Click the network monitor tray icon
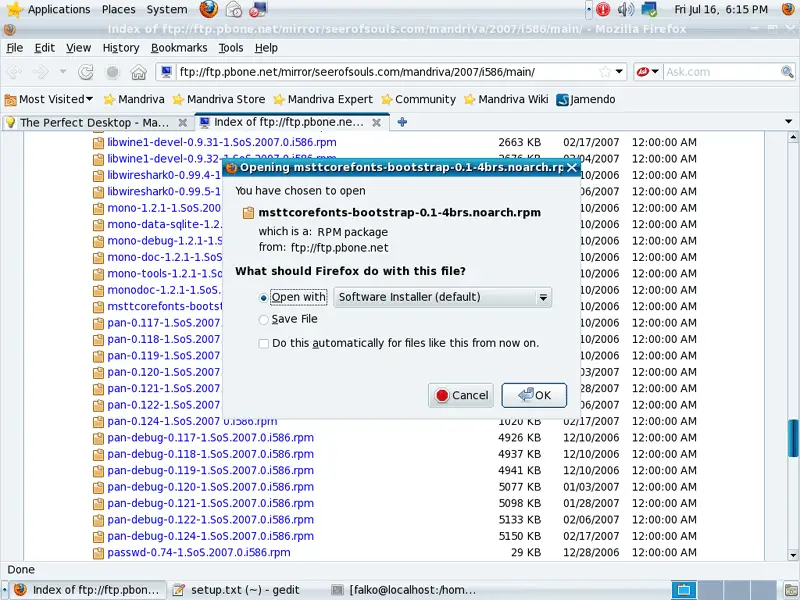Viewport: 800px width, 600px height. coord(649,9)
